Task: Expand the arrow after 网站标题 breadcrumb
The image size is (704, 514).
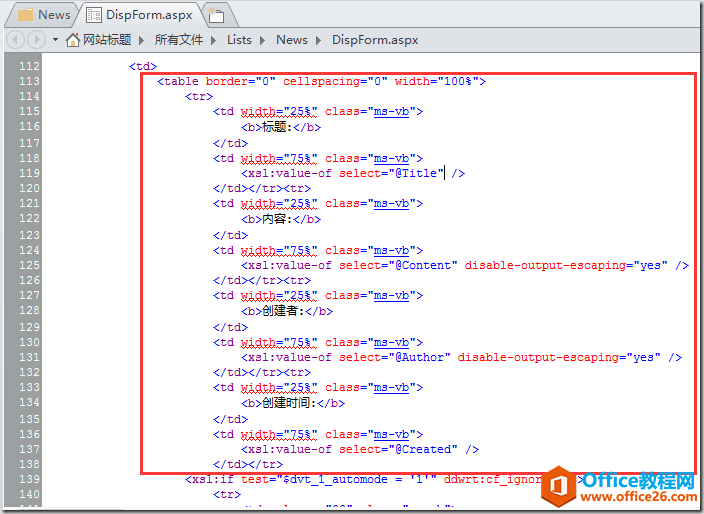Action: click(x=141, y=40)
